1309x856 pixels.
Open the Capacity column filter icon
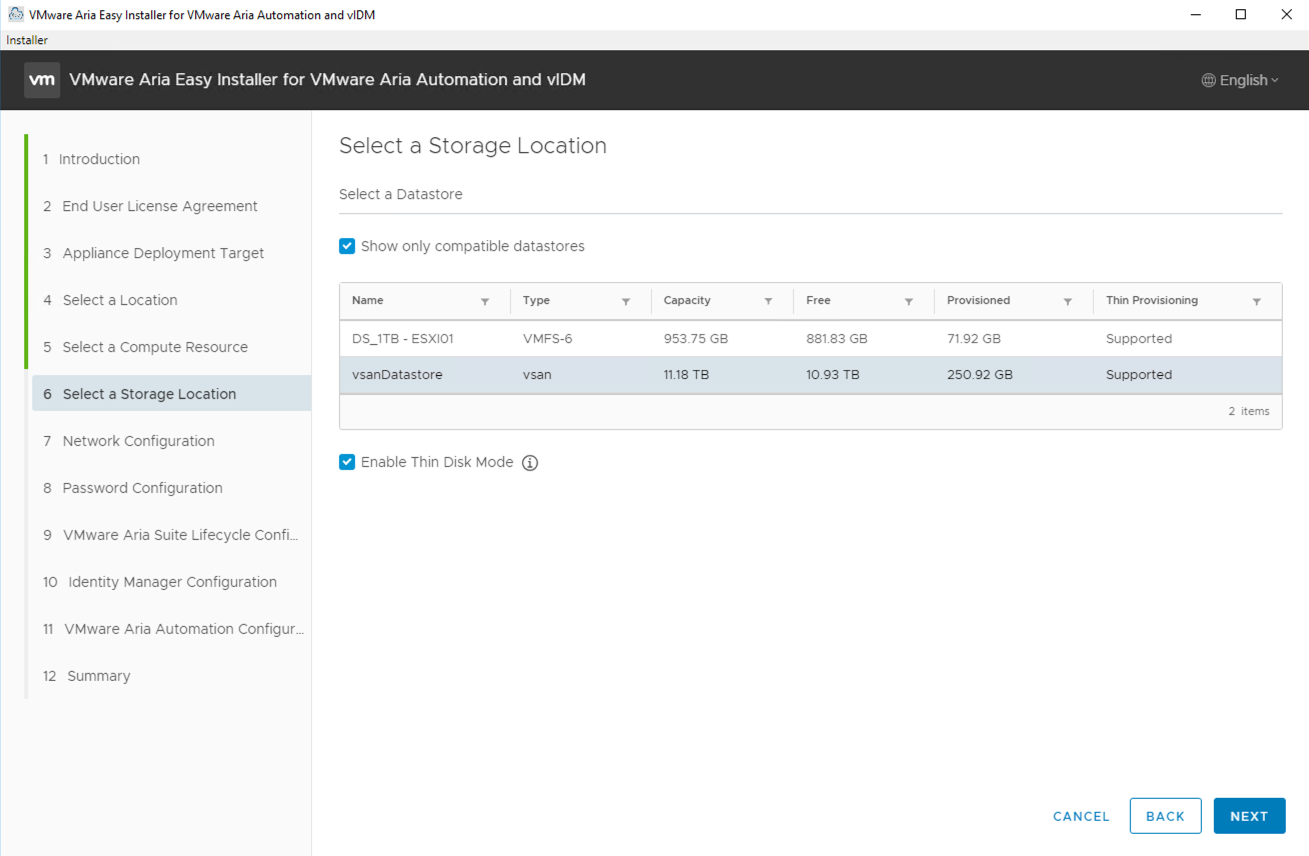(x=768, y=301)
